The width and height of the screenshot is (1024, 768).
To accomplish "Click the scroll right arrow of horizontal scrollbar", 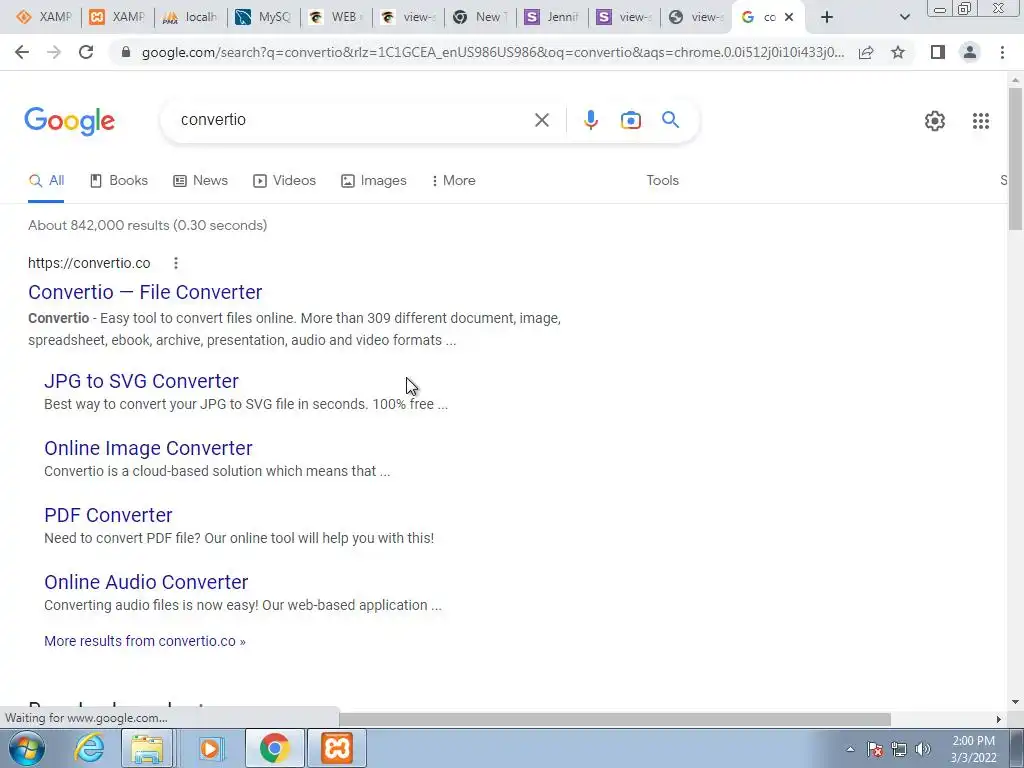I will pyautogui.click(x=998, y=719).
